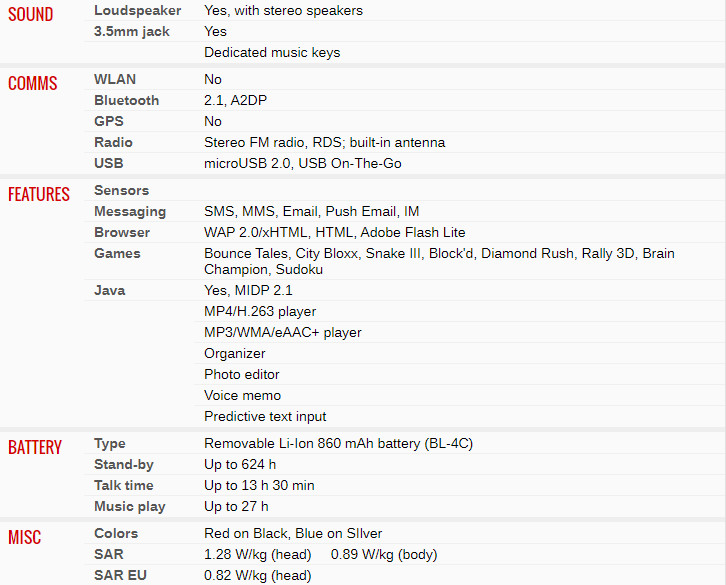Select the Music play label

click(x=130, y=507)
